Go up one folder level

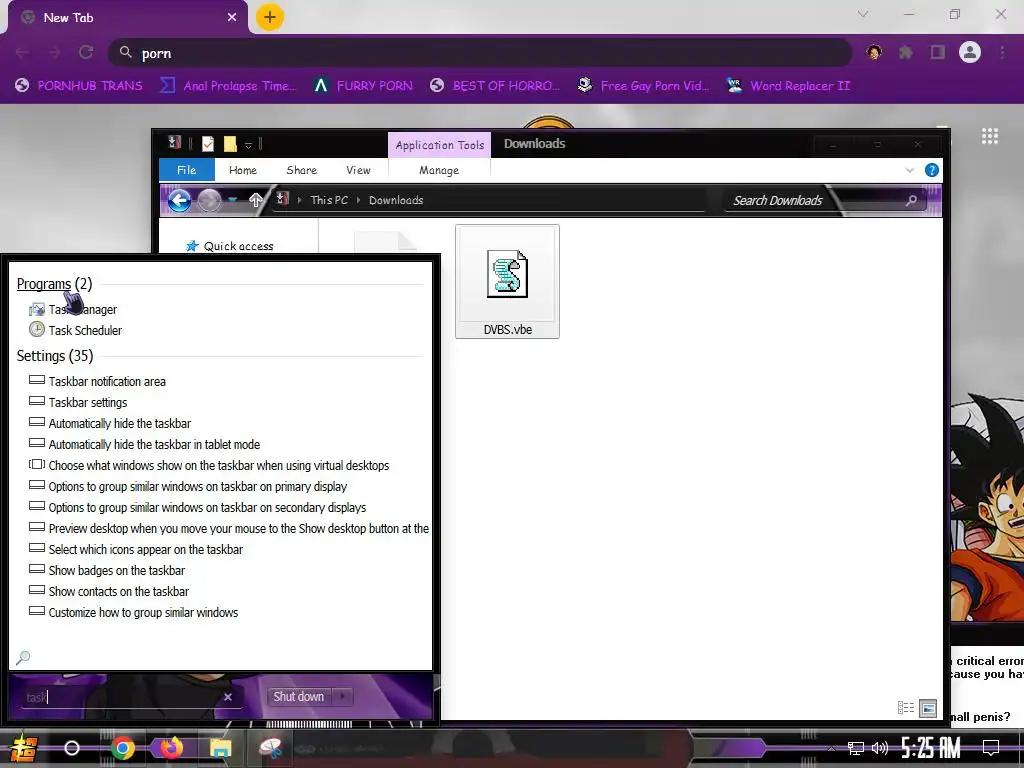[255, 200]
